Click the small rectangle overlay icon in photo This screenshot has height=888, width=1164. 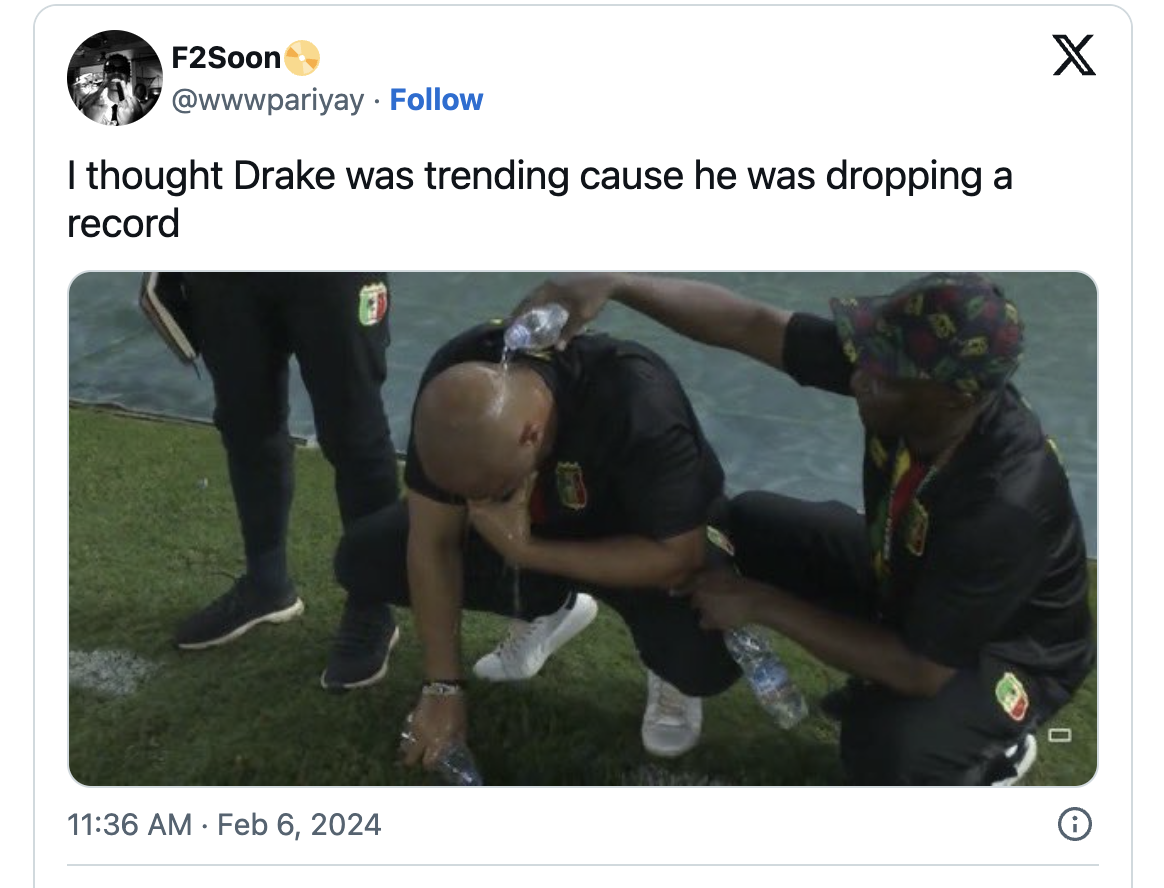pos(1060,736)
